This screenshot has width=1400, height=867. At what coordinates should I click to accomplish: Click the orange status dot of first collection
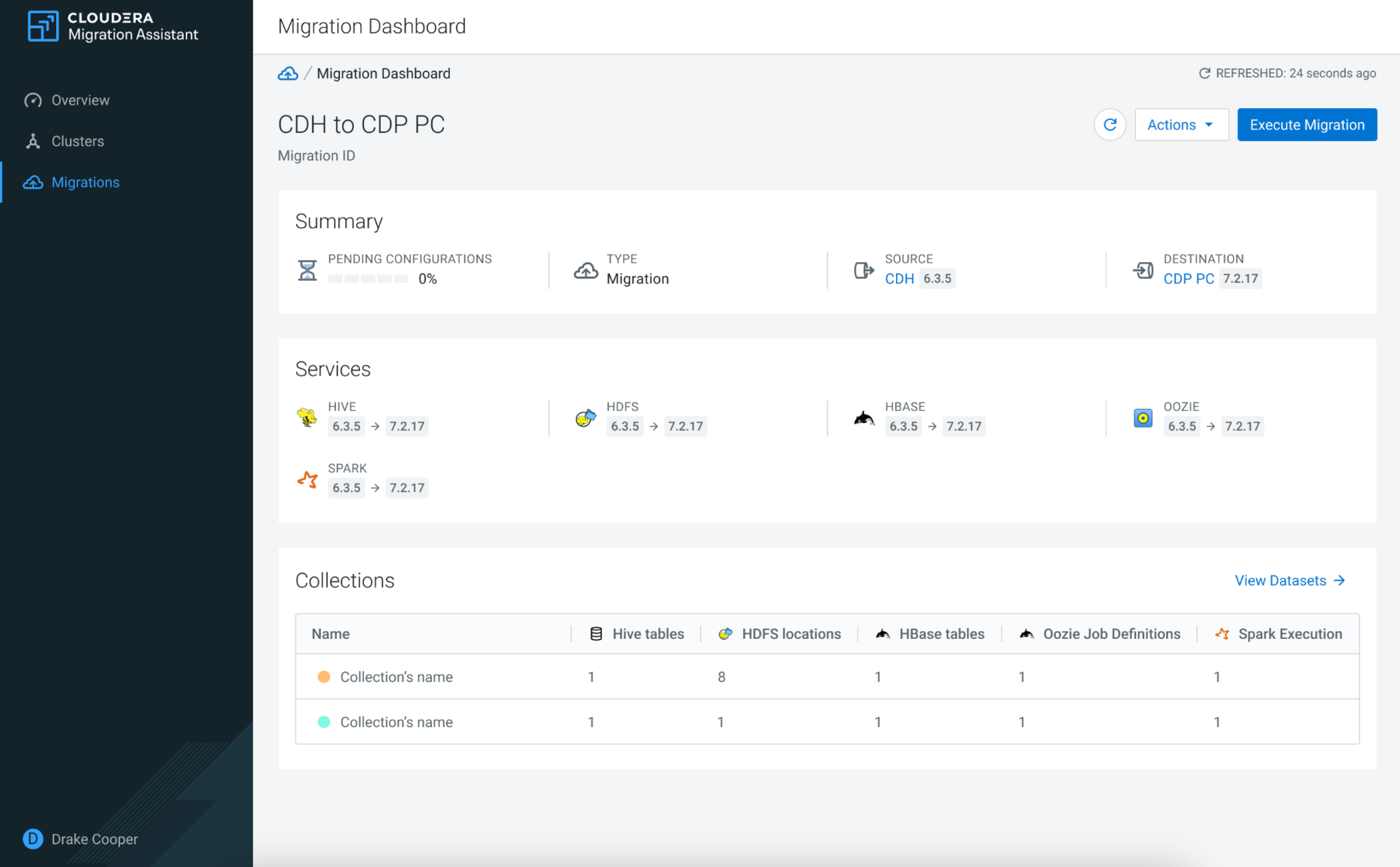324,677
